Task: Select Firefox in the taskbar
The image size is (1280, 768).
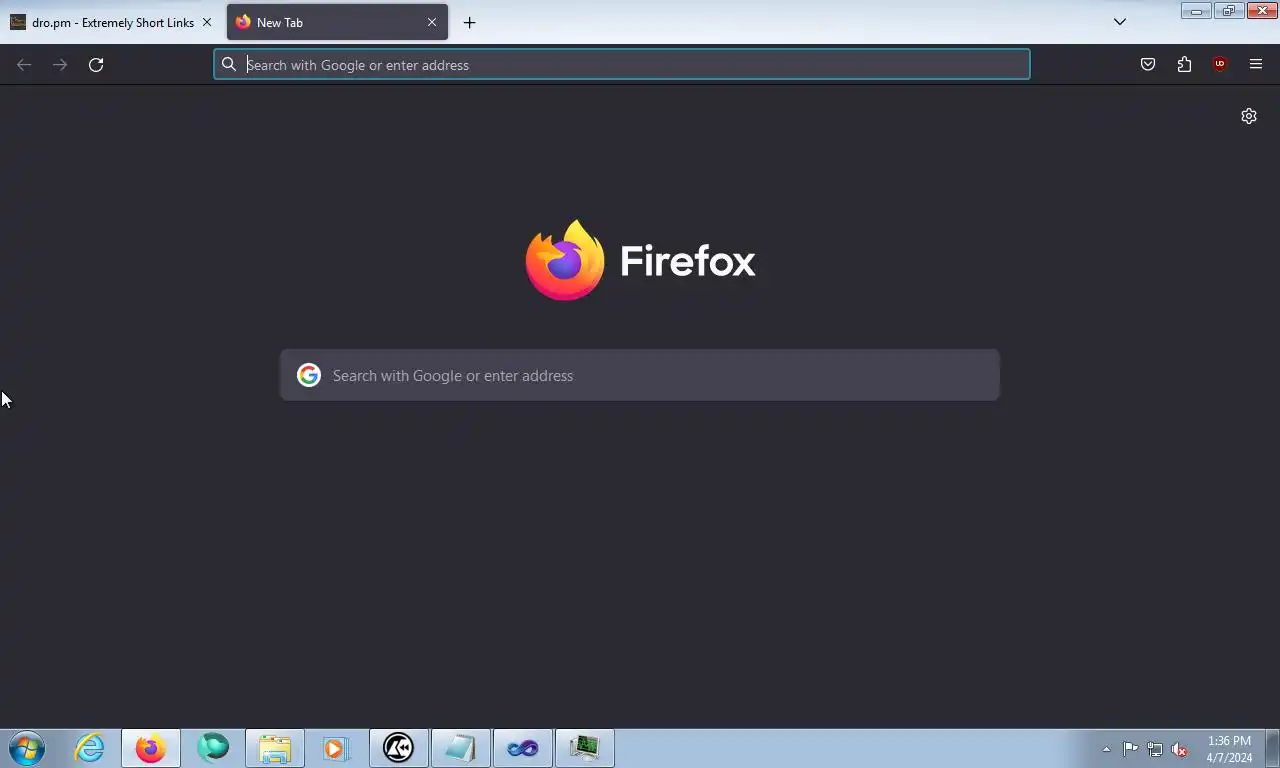Action: point(151,748)
